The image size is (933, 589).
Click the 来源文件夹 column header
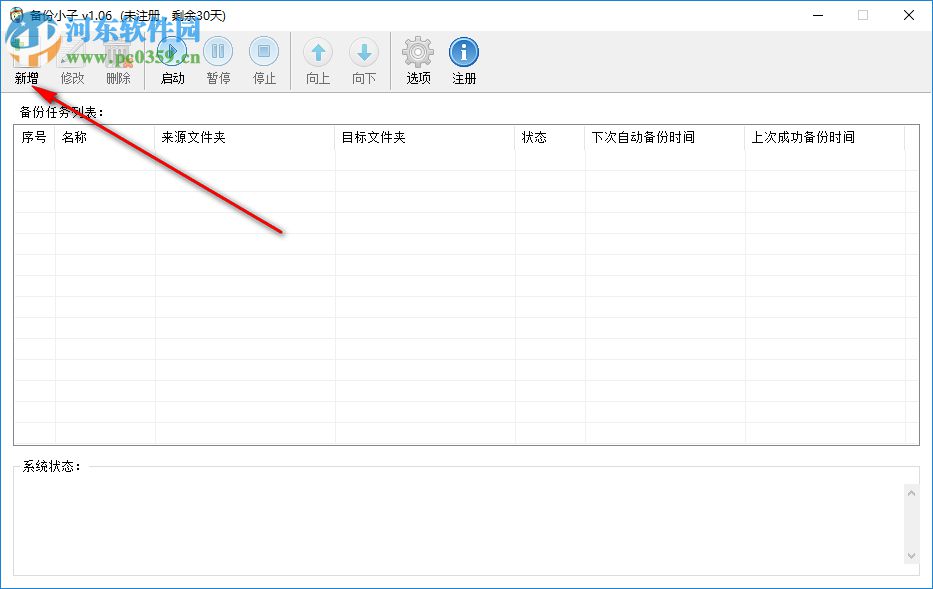click(x=242, y=137)
